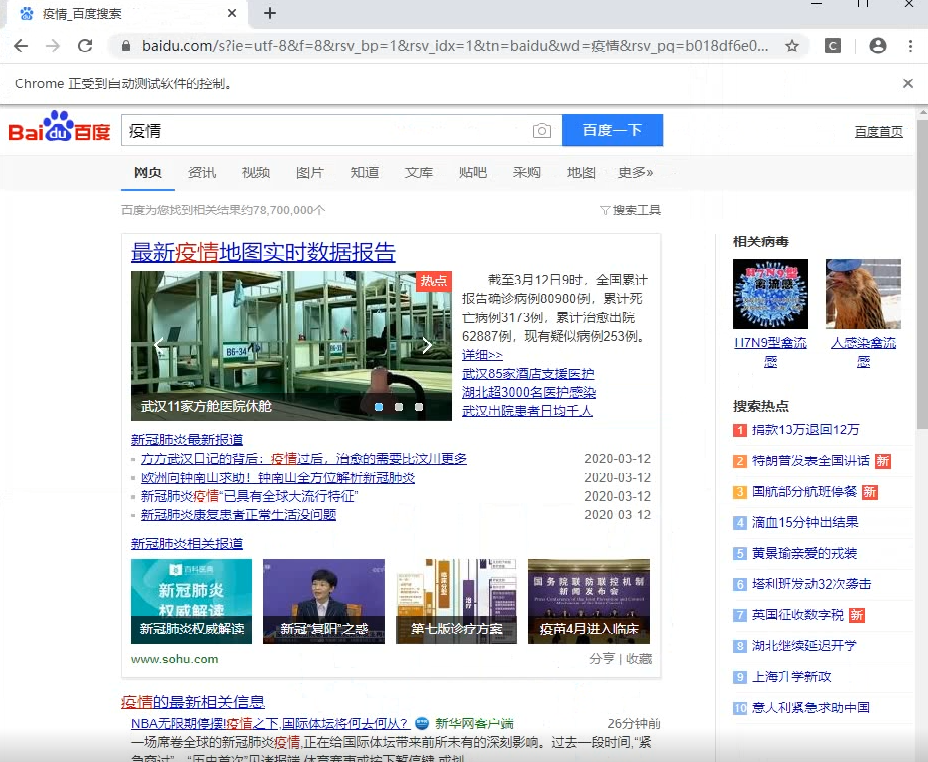
Task: Switch to the 贴吧 tab
Action: coord(473,173)
